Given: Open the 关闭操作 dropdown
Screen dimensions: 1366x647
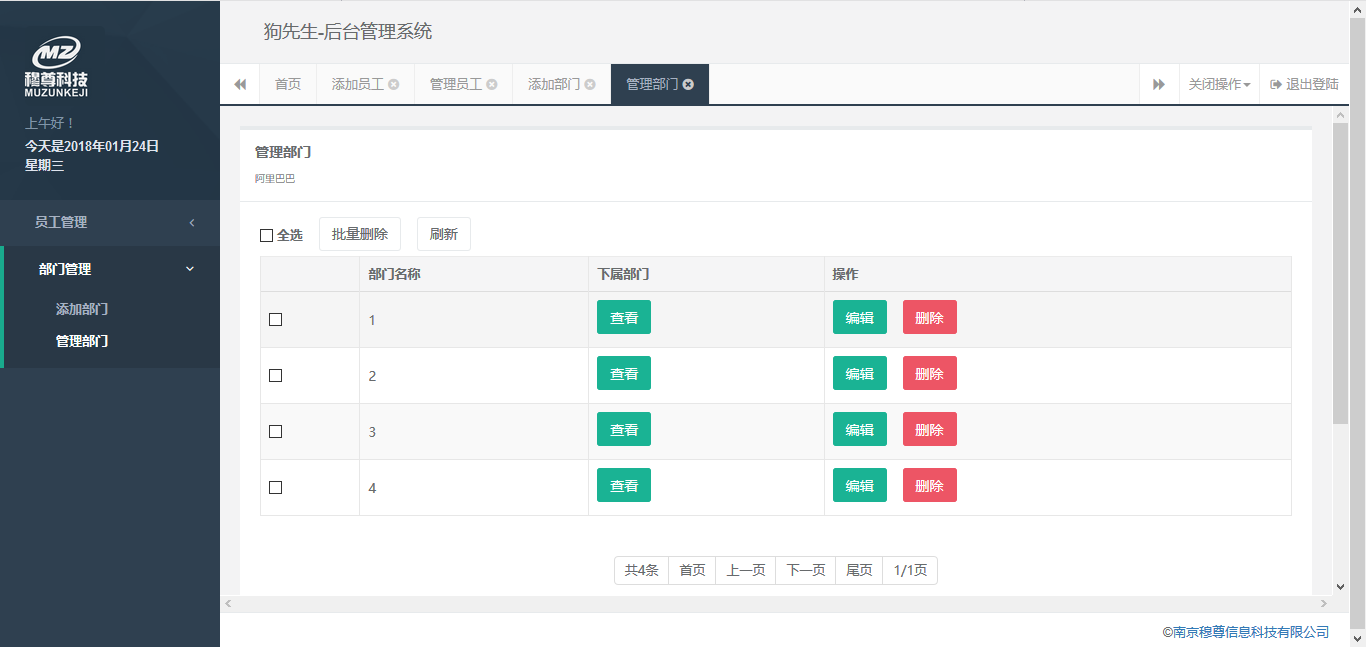Looking at the screenshot, I should pyautogui.click(x=1218, y=85).
